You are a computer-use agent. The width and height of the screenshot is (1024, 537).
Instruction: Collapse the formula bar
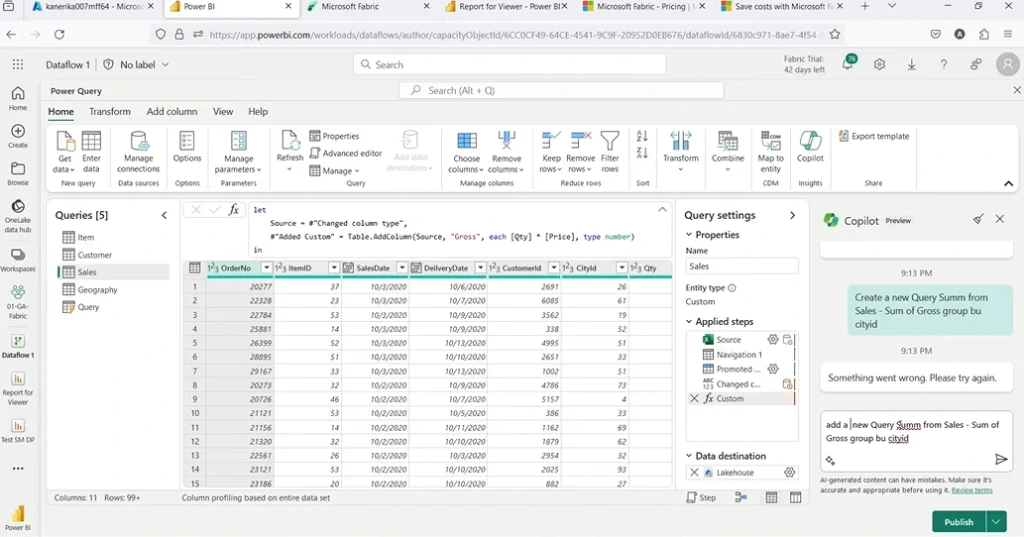click(x=662, y=210)
